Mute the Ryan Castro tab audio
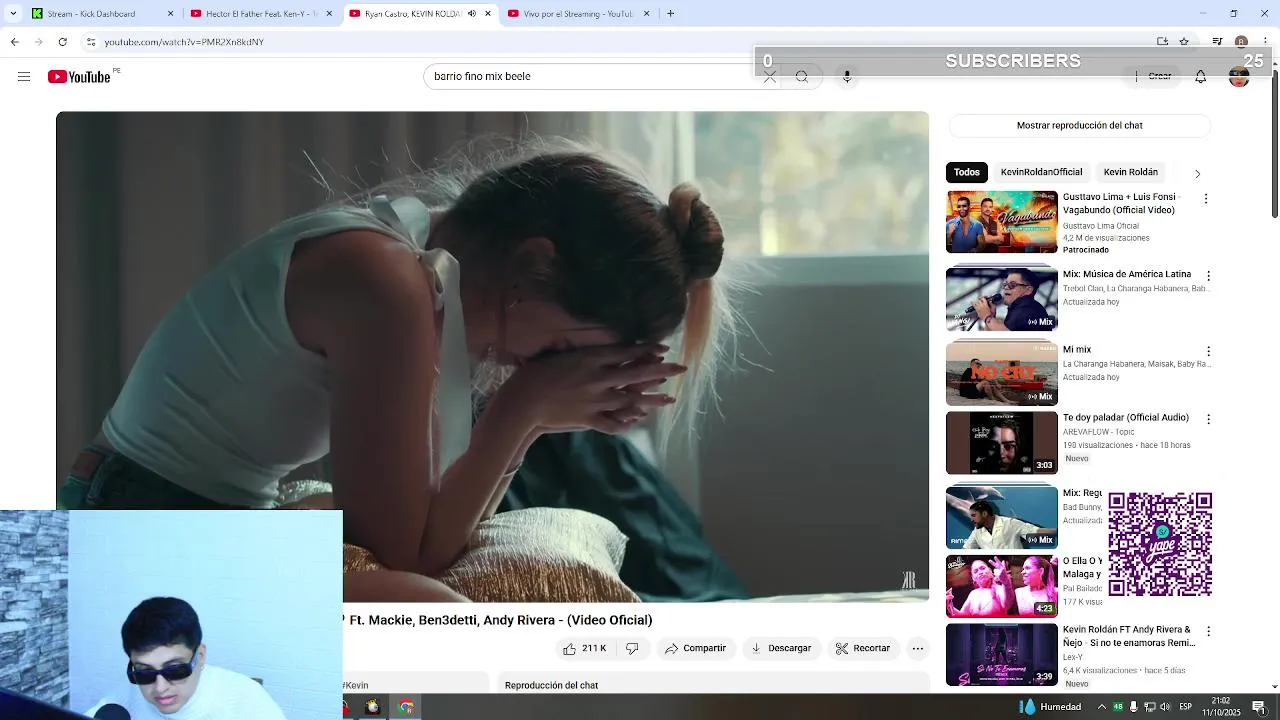The image size is (1280, 720). (472, 14)
